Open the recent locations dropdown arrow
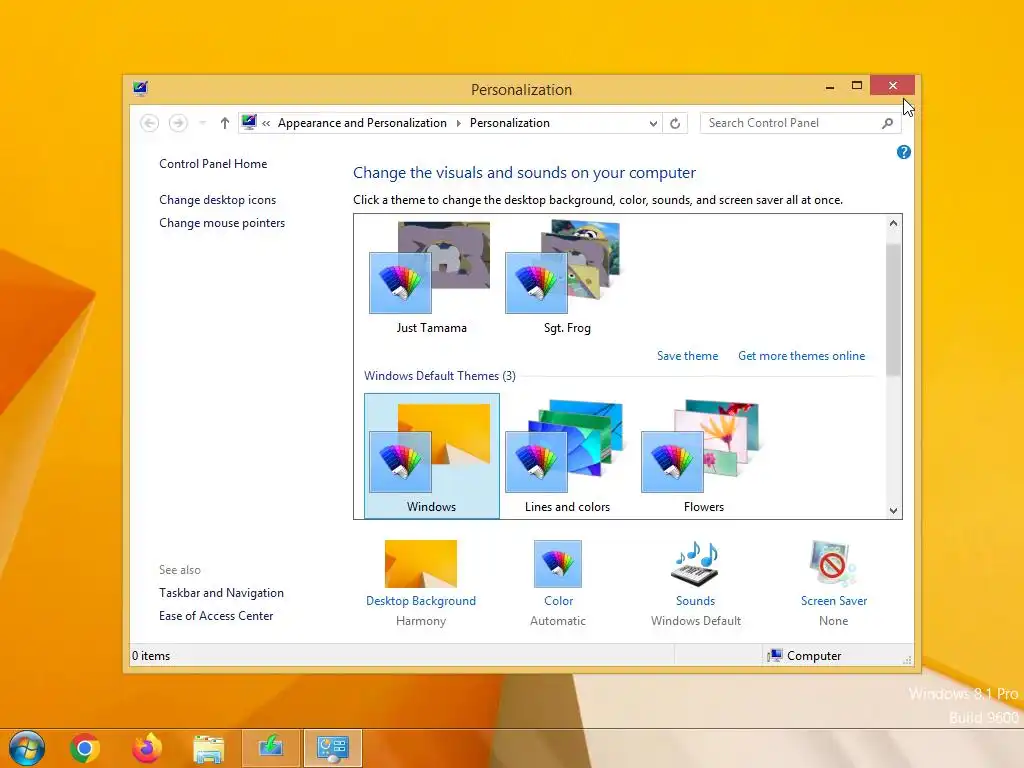Viewport: 1024px width, 768px height. 202,123
